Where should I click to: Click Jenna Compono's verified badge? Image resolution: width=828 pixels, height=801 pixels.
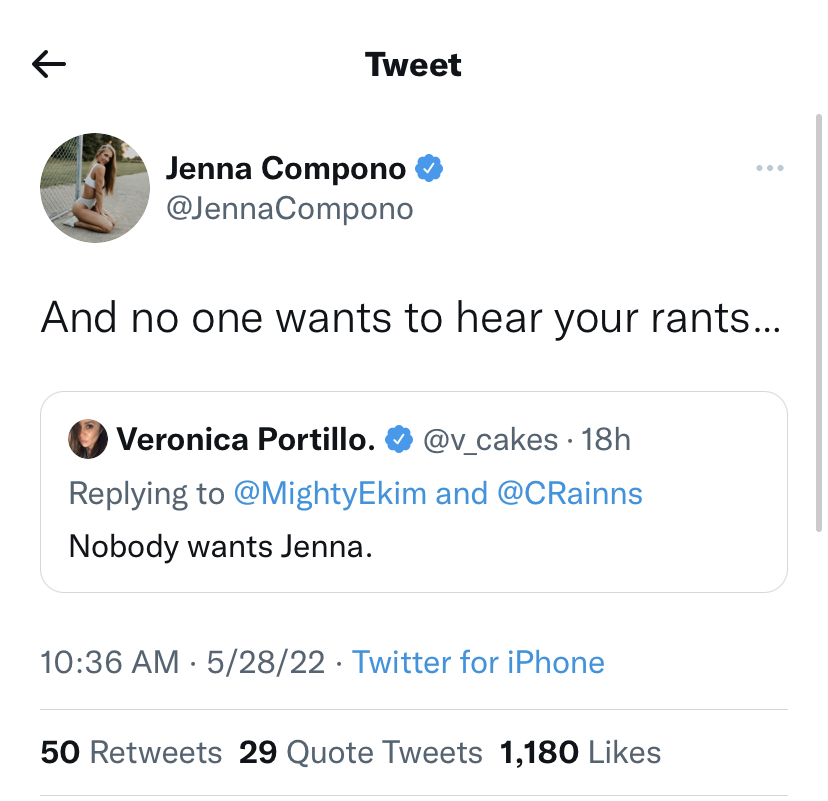[x=429, y=168]
